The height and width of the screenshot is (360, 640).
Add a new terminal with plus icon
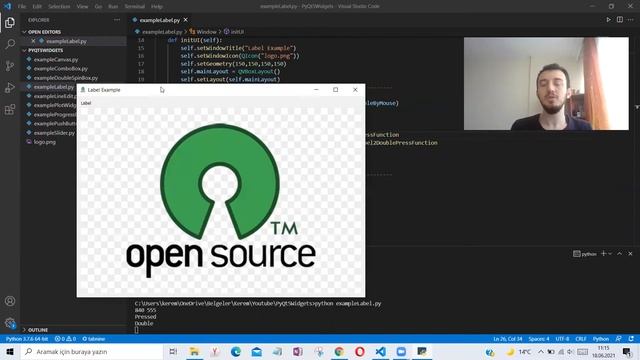pos(603,253)
